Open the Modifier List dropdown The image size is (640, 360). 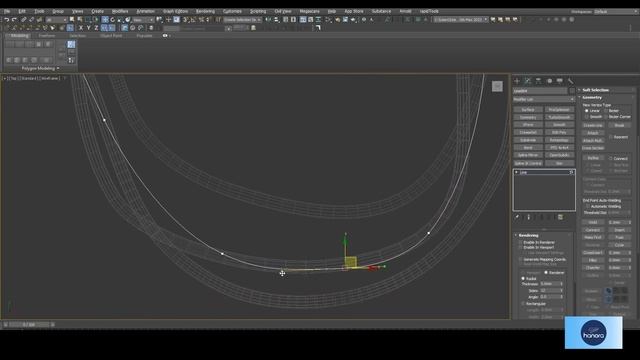(544, 99)
